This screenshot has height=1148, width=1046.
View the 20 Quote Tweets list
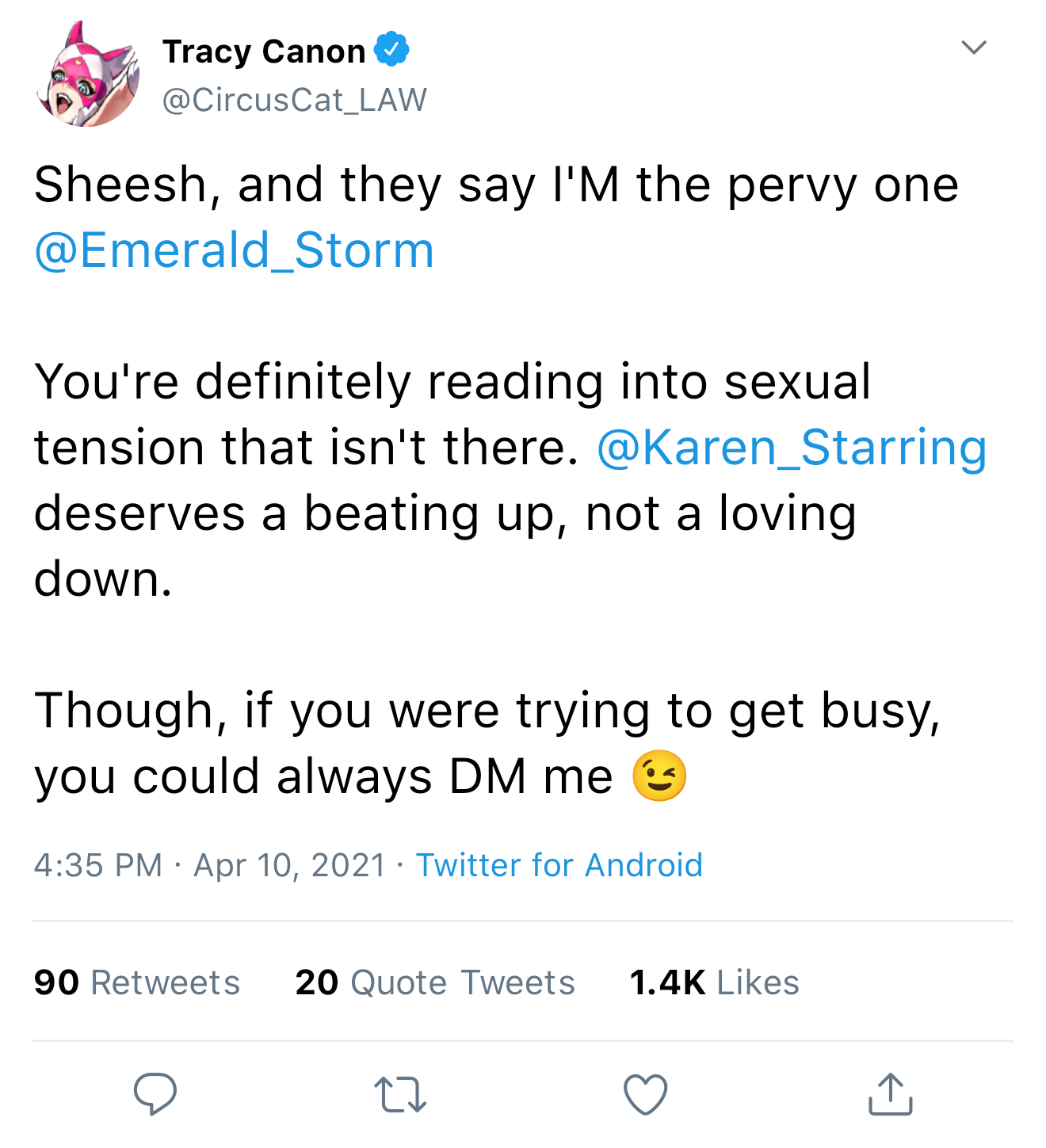click(x=435, y=982)
